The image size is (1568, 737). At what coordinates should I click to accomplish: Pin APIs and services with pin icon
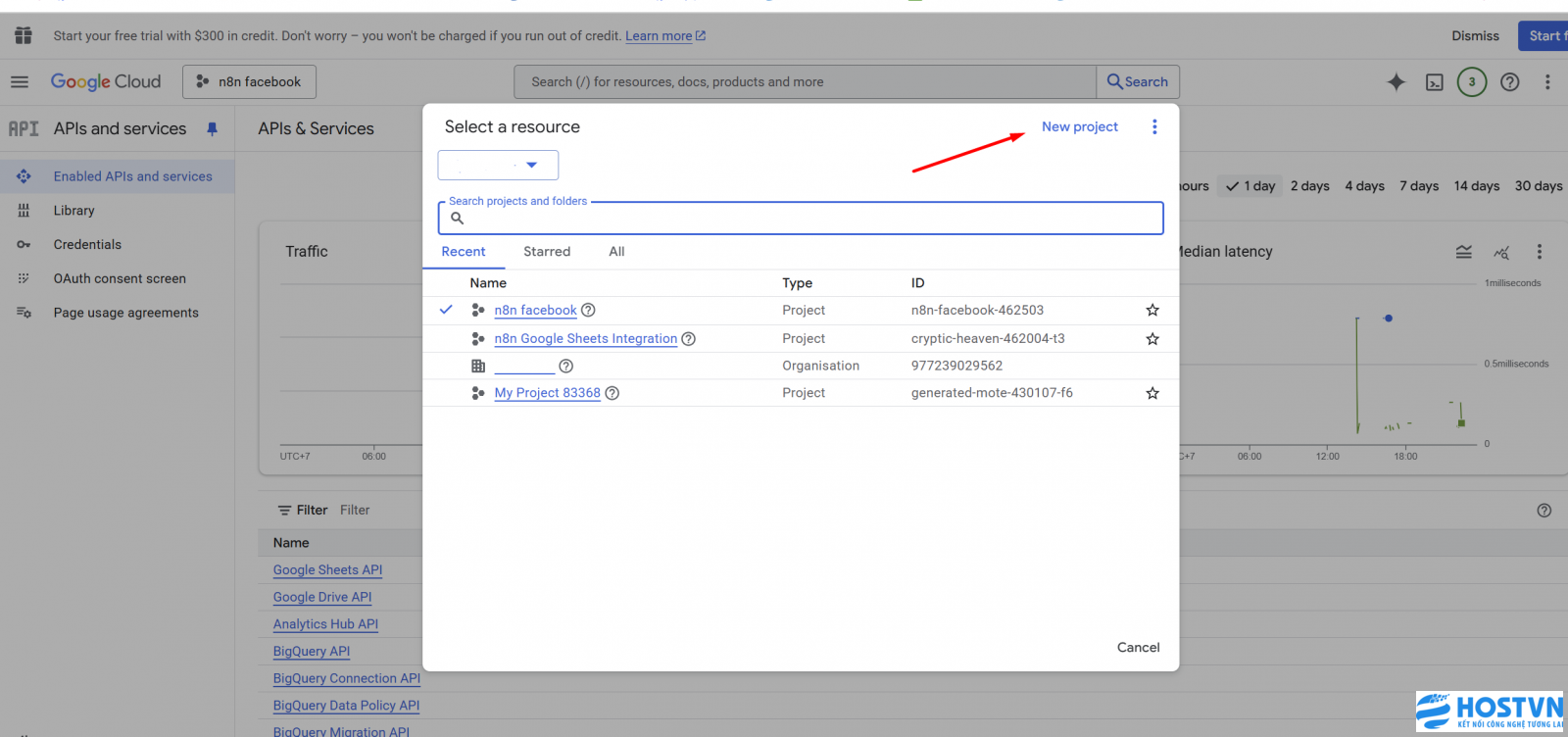click(212, 128)
